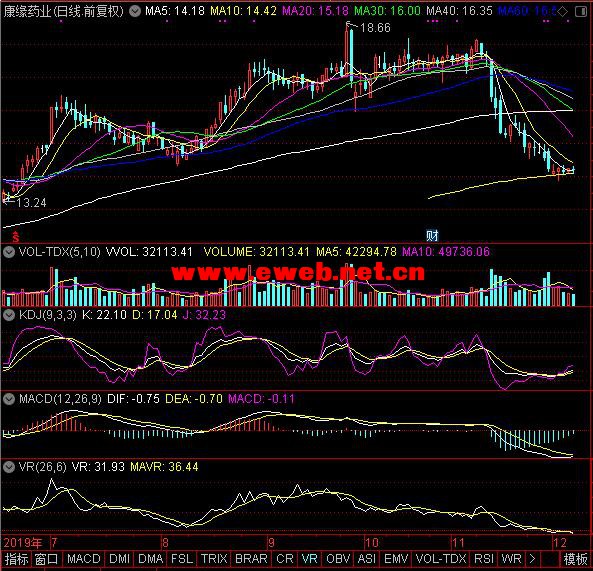This screenshot has height=571, width=593.
Task: Switch to the DMI indicator tab
Action: tap(119, 559)
